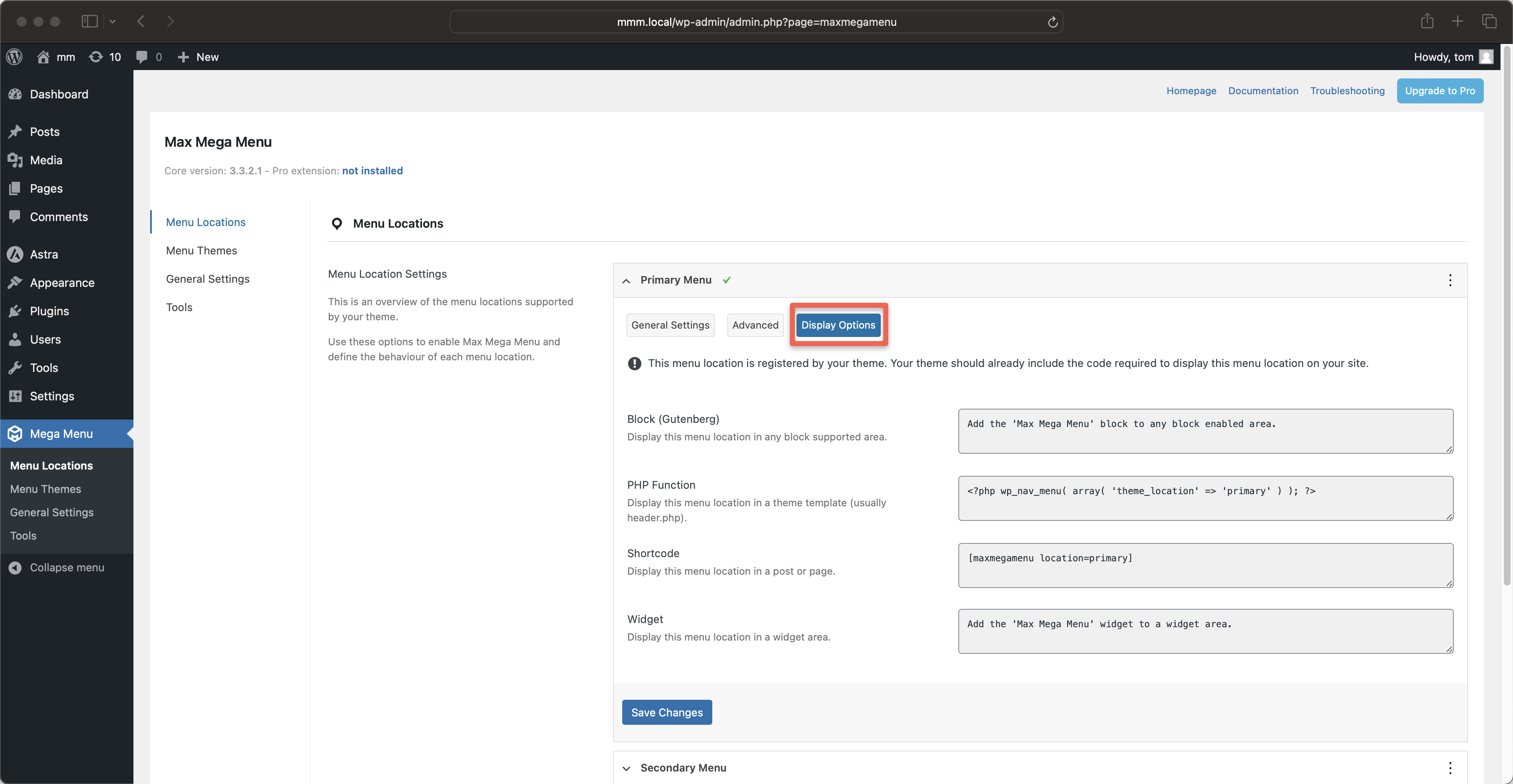Expand the Secondary Menu section

tap(626, 768)
